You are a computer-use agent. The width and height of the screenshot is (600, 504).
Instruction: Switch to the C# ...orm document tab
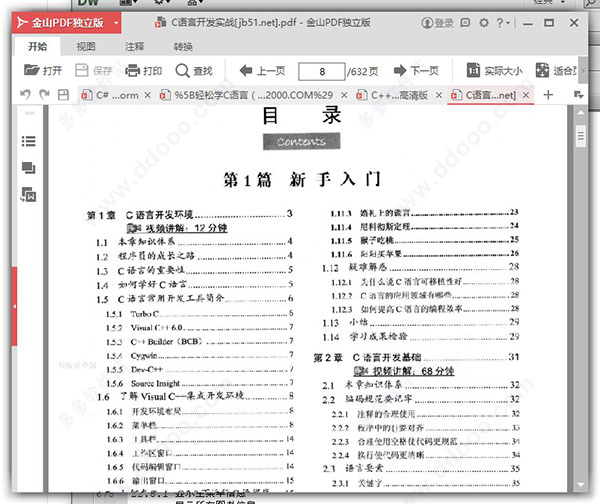pyautogui.click(x=110, y=95)
